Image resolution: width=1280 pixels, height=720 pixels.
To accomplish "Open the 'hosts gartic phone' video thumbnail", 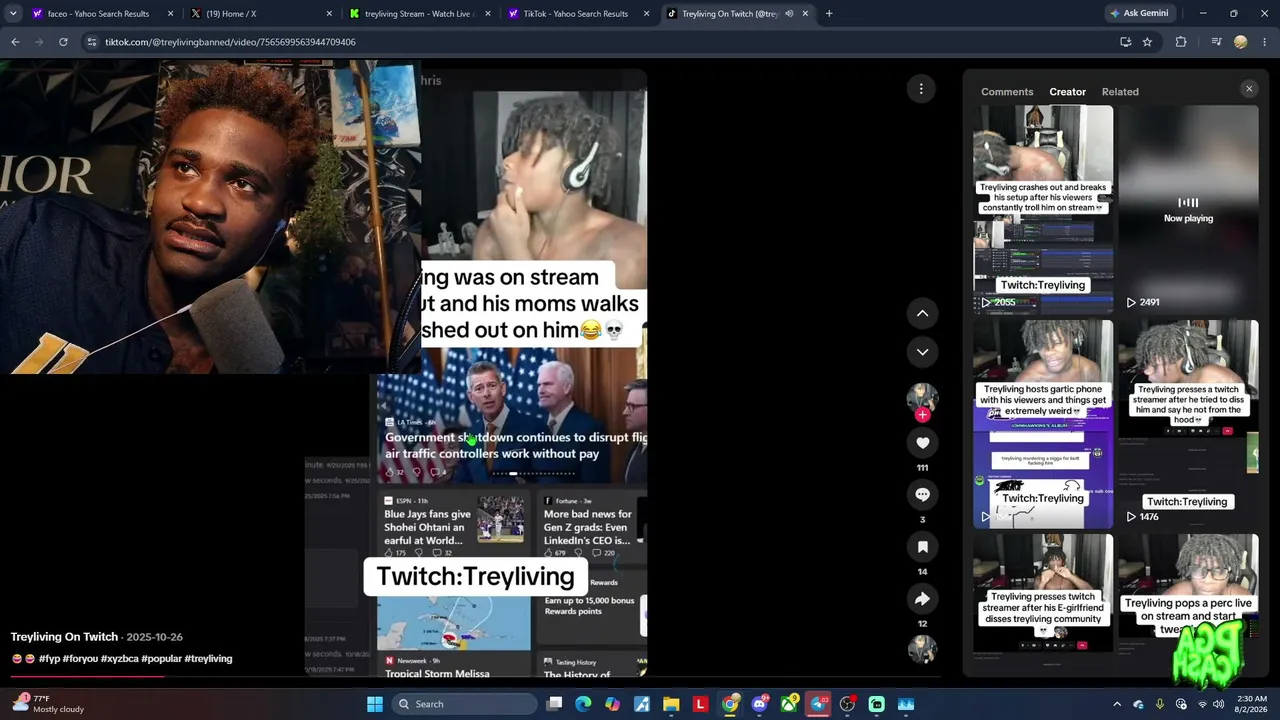I will pyautogui.click(x=1043, y=424).
